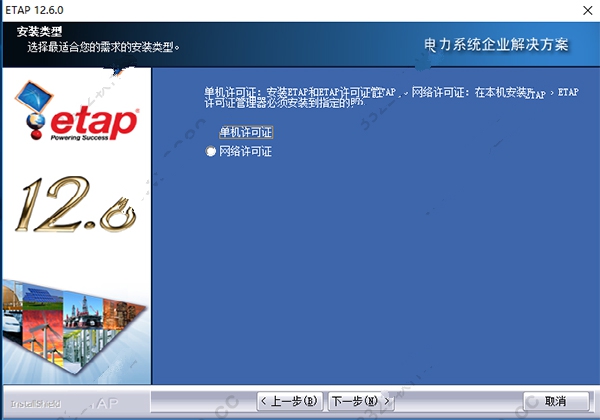Screen dimensions: 600x420
Task: Go back with 上一步(B) button
Action: 290,401
